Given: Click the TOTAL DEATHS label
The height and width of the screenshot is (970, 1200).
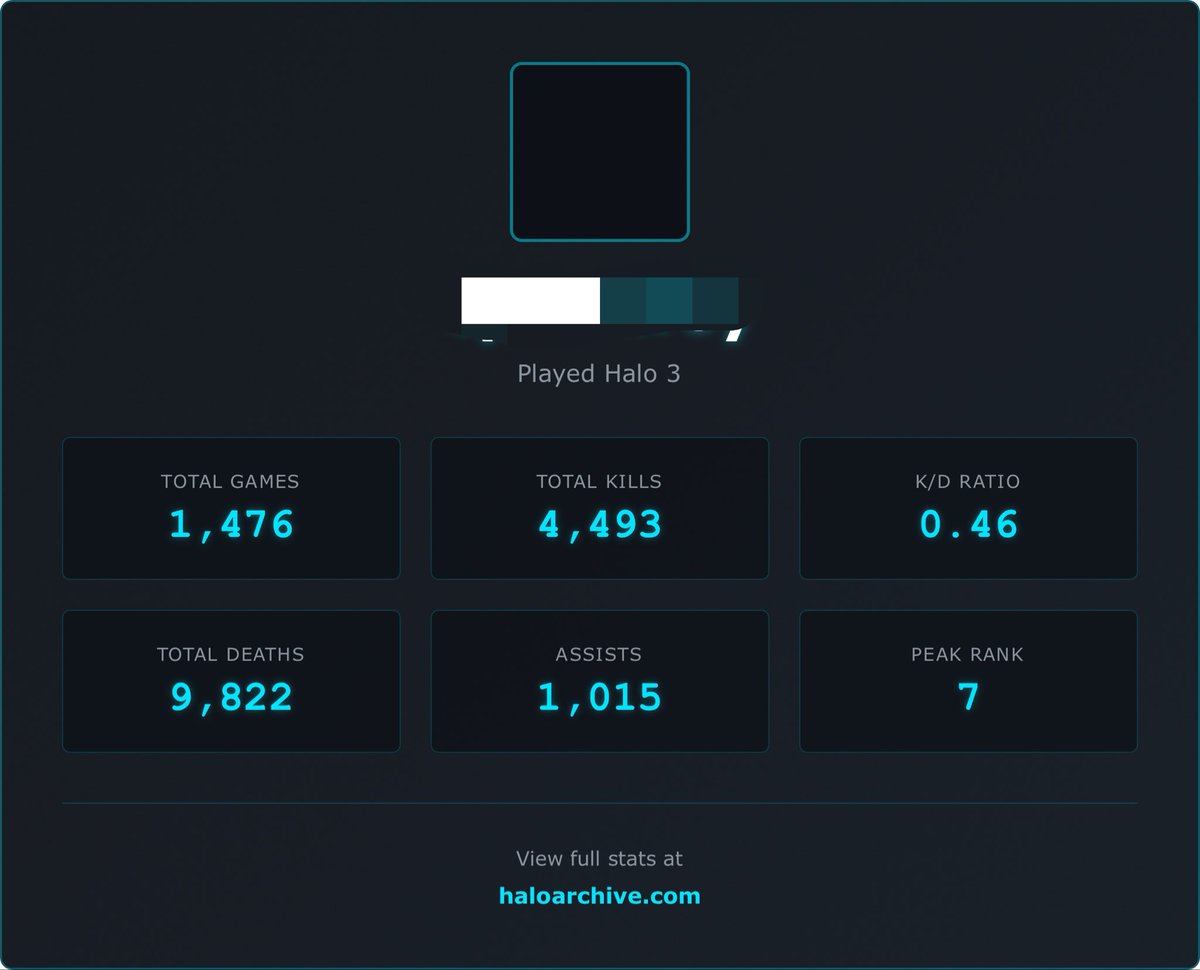Looking at the screenshot, I should coord(230,655).
